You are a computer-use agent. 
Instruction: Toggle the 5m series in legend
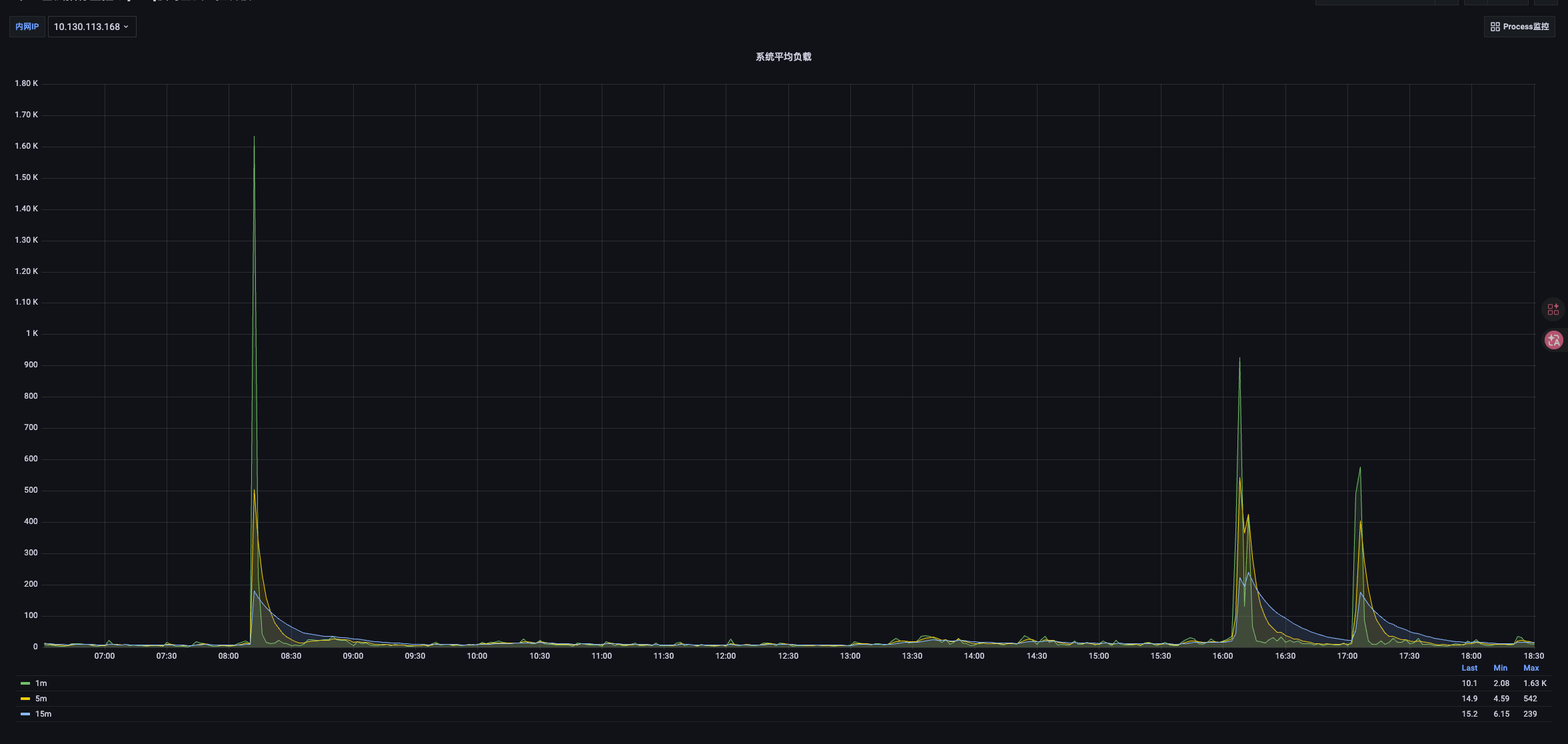pyautogui.click(x=41, y=699)
